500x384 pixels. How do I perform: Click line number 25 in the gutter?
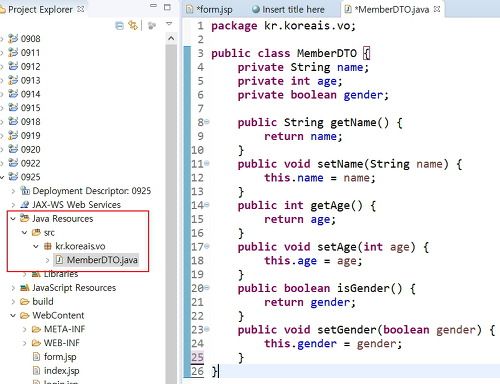pyautogui.click(x=197, y=357)
